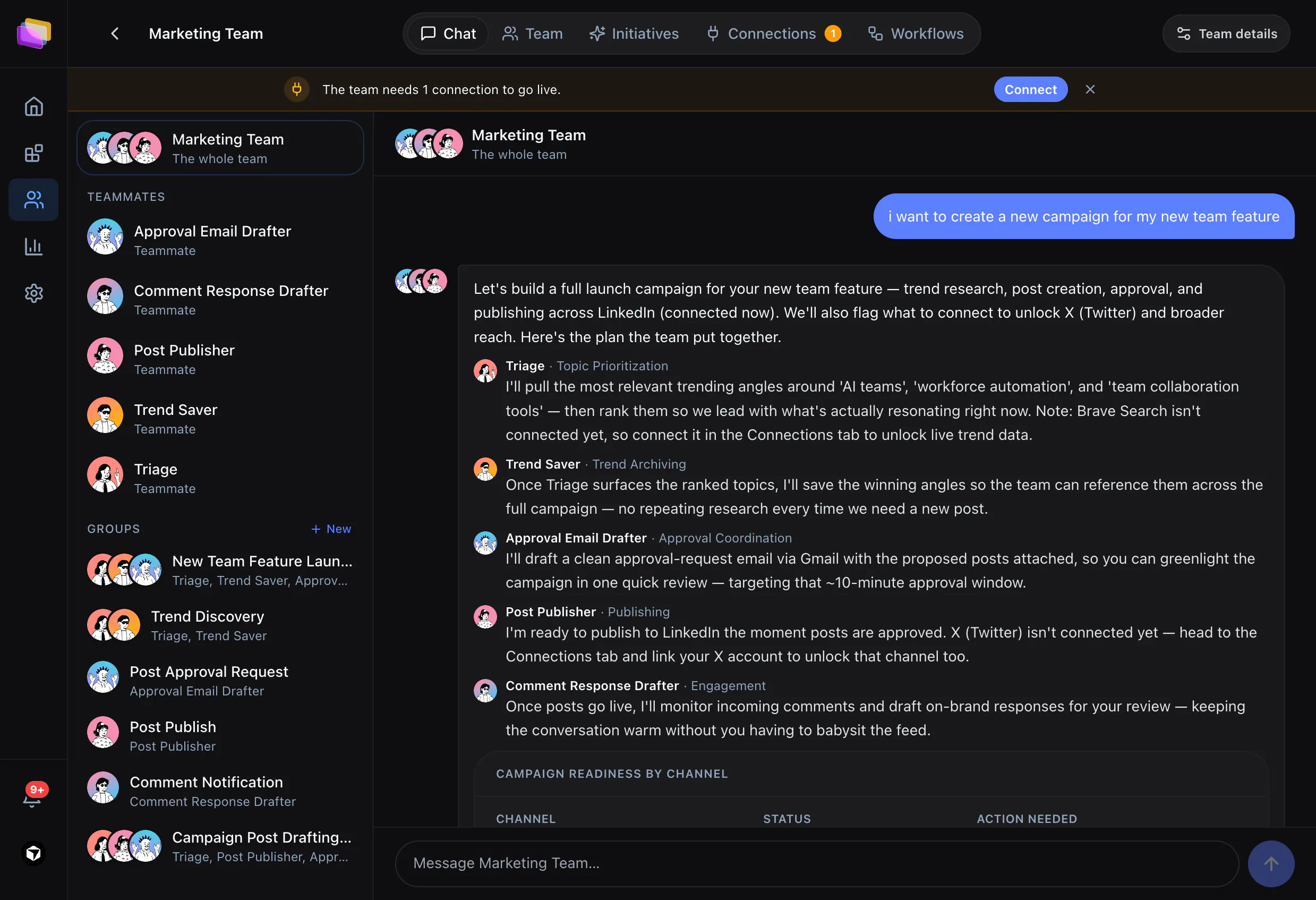Open the settings gear icon in sidebar
This screenshot has height=900, width=1316.
(34, 293)
